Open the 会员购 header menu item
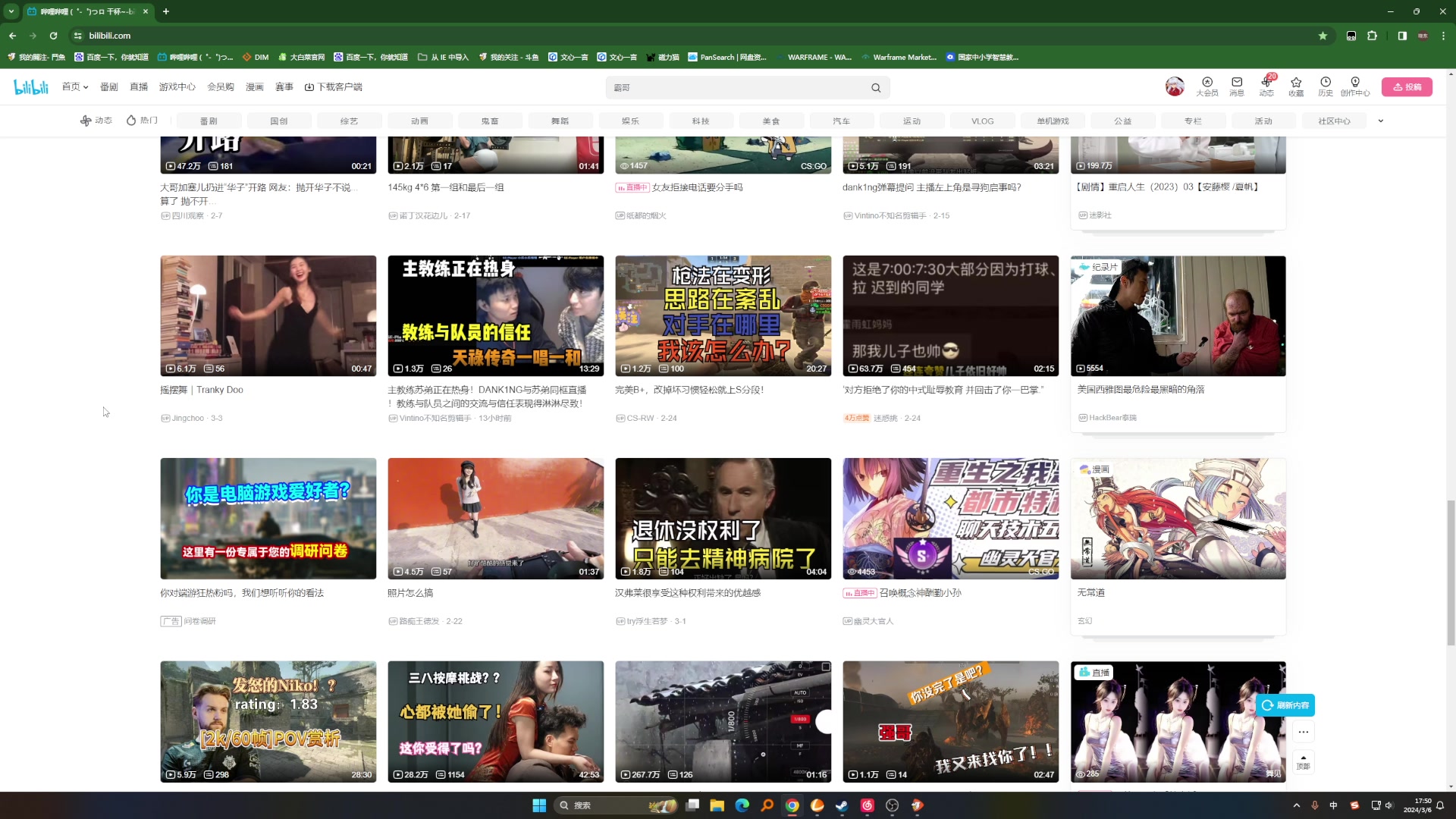 (x=221, y=87)
